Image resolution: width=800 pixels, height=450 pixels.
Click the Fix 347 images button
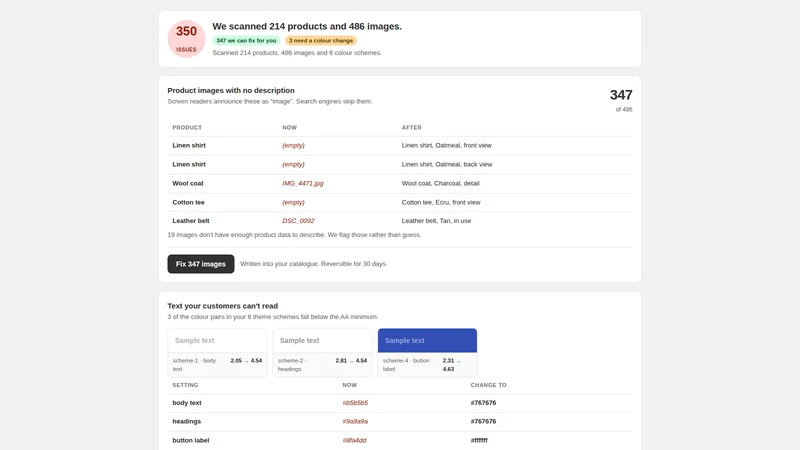click(201, 264)
